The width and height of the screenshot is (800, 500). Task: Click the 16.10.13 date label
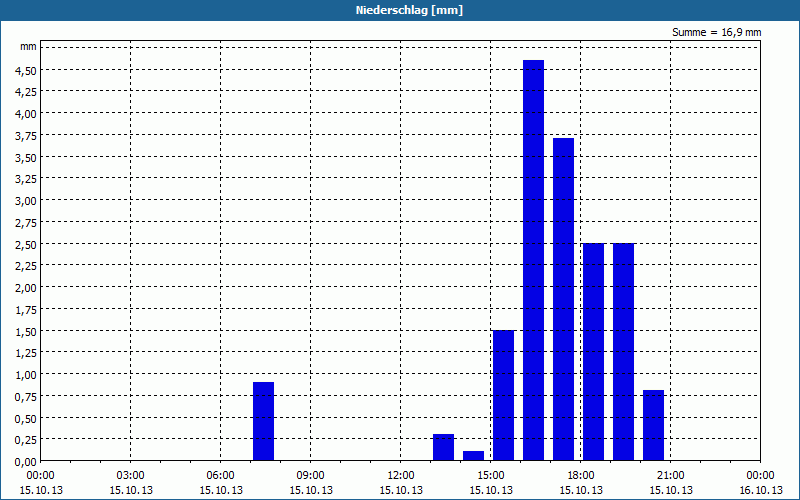760,490
